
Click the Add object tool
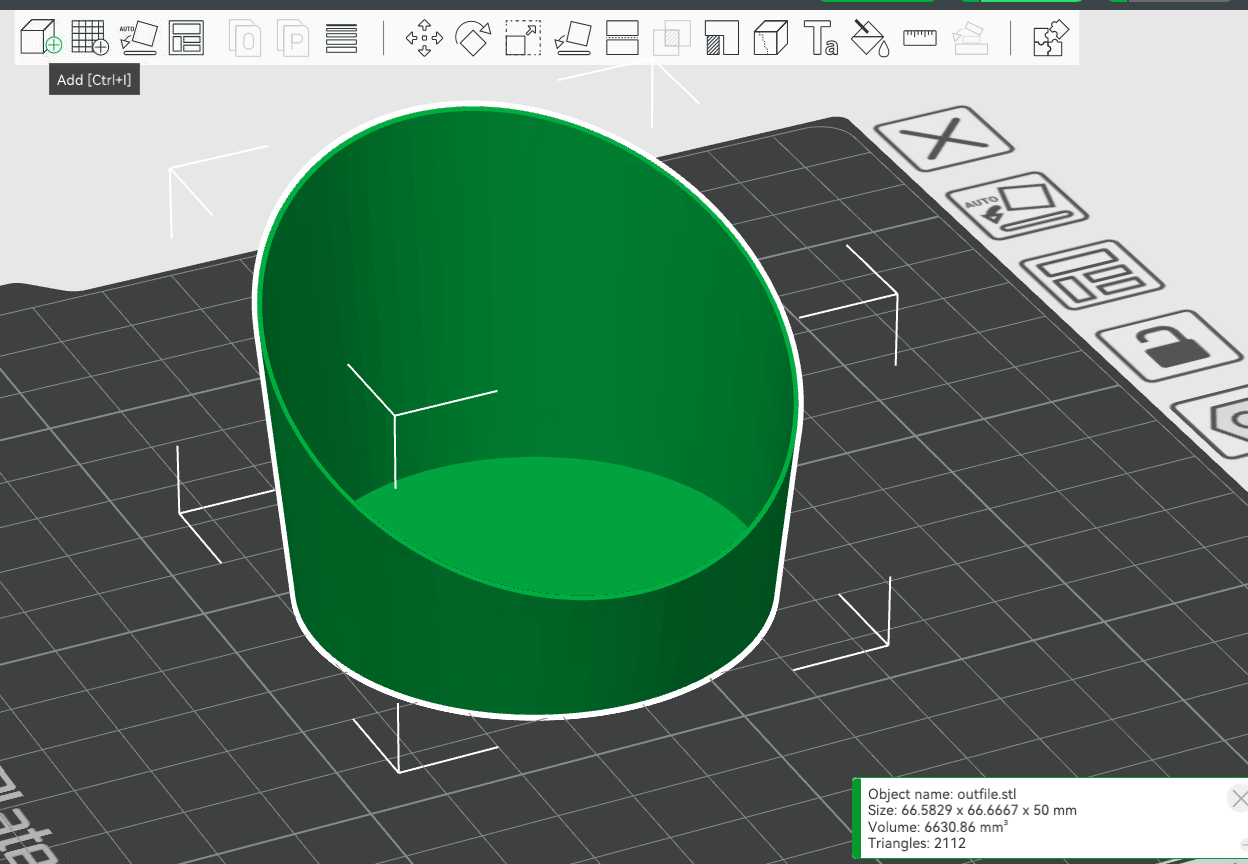40,38
